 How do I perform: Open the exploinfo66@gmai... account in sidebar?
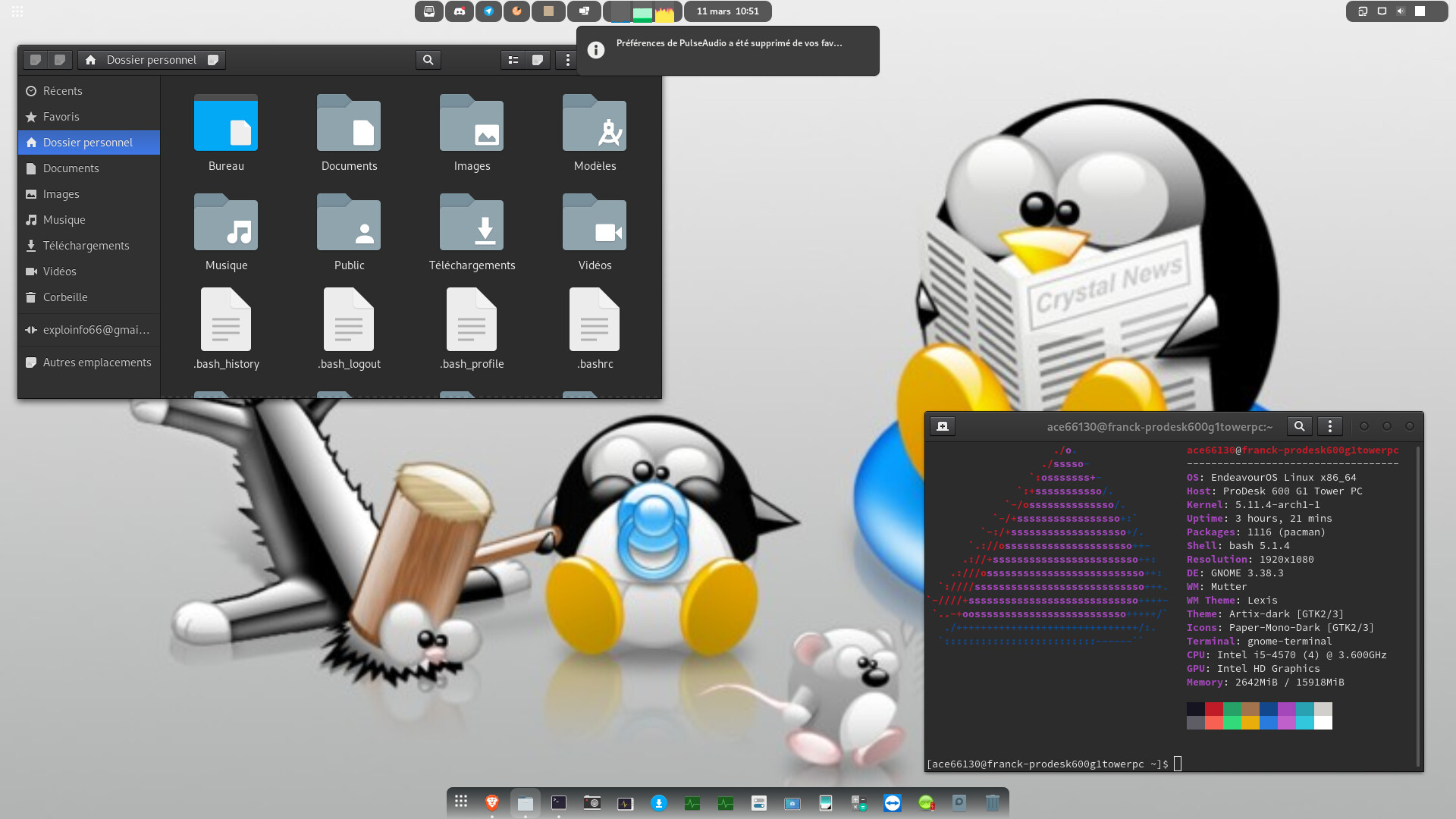pos(89,330)
